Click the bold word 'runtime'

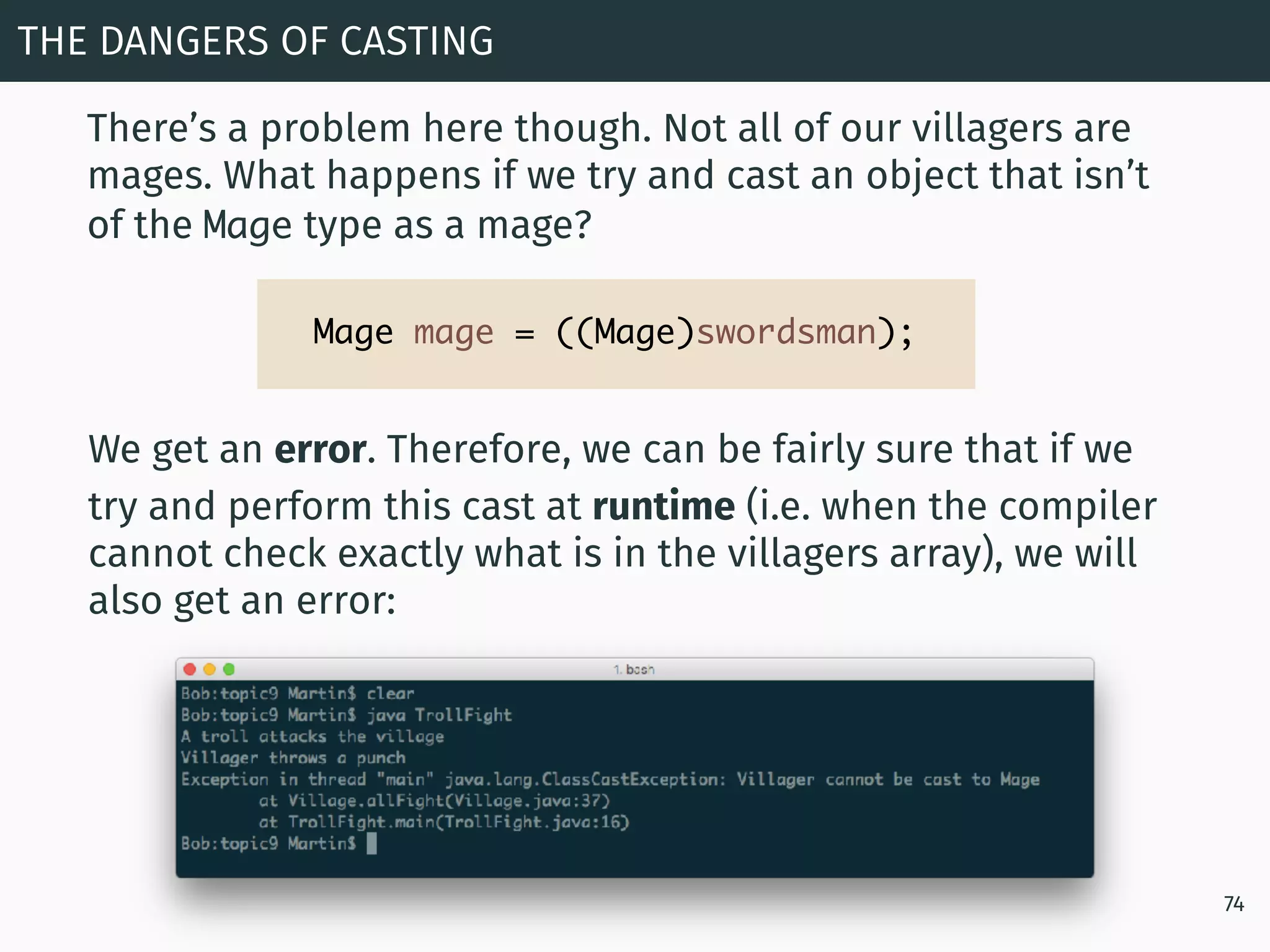(664, 506)
